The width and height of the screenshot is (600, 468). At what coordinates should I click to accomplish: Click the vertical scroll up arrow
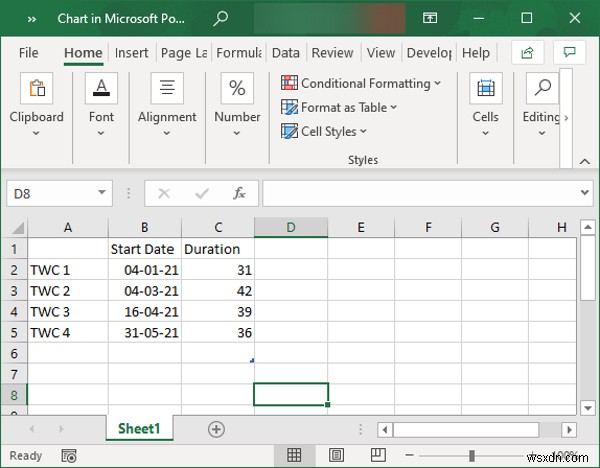588,227
